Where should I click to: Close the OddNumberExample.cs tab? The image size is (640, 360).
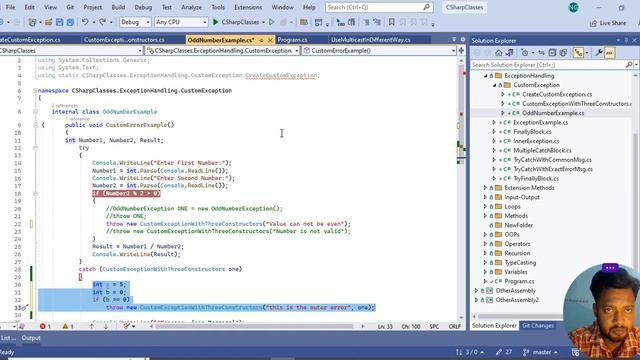coord(270,40)
